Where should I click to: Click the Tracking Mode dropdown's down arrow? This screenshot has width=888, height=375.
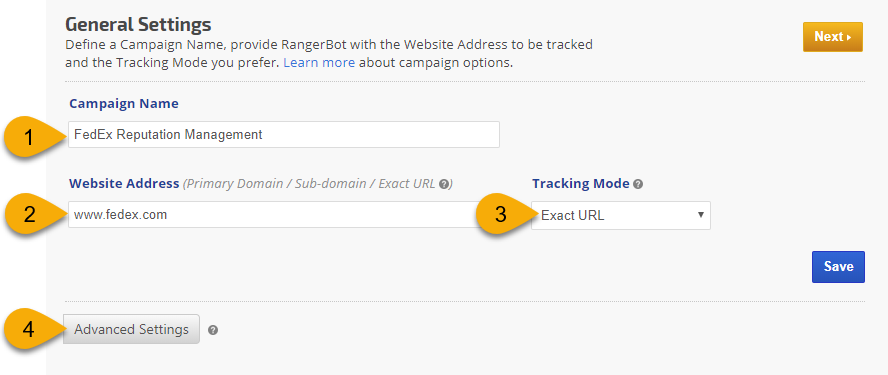pyautogui.click(x=701, y=215)
